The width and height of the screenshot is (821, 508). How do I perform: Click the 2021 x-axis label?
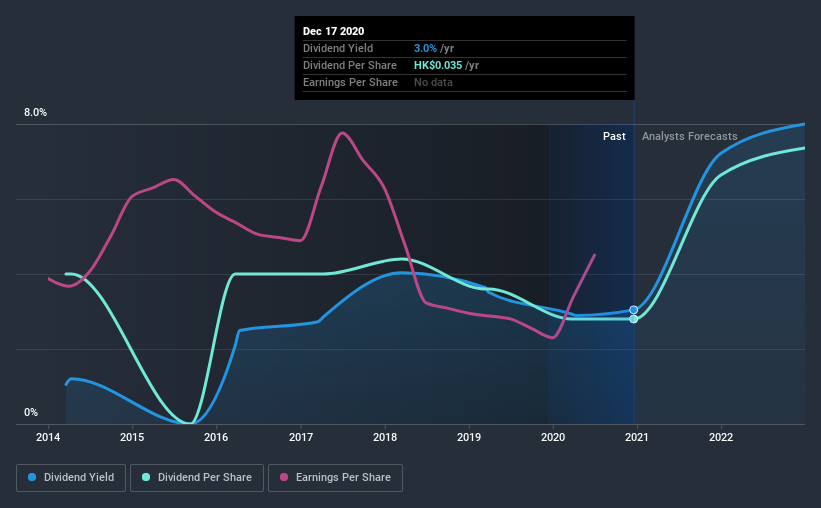click(637, 437)
